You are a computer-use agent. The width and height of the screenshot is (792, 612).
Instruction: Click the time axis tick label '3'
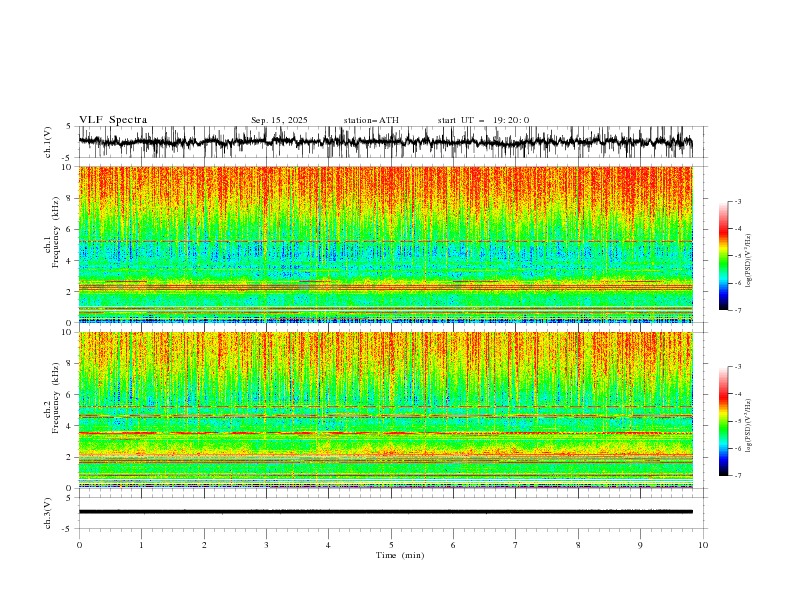[x=266, y=545]
